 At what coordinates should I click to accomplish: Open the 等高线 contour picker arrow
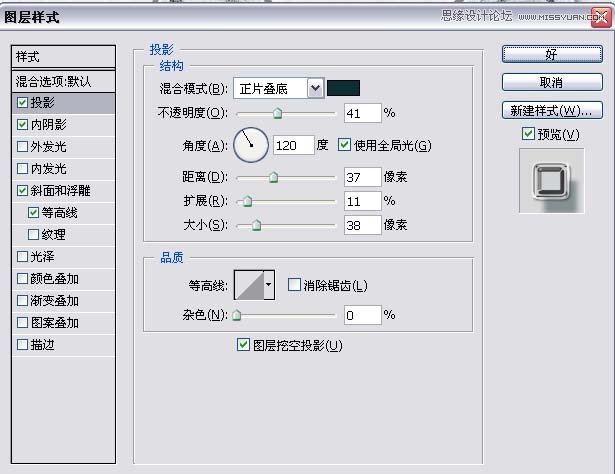(x=269, y=285)
